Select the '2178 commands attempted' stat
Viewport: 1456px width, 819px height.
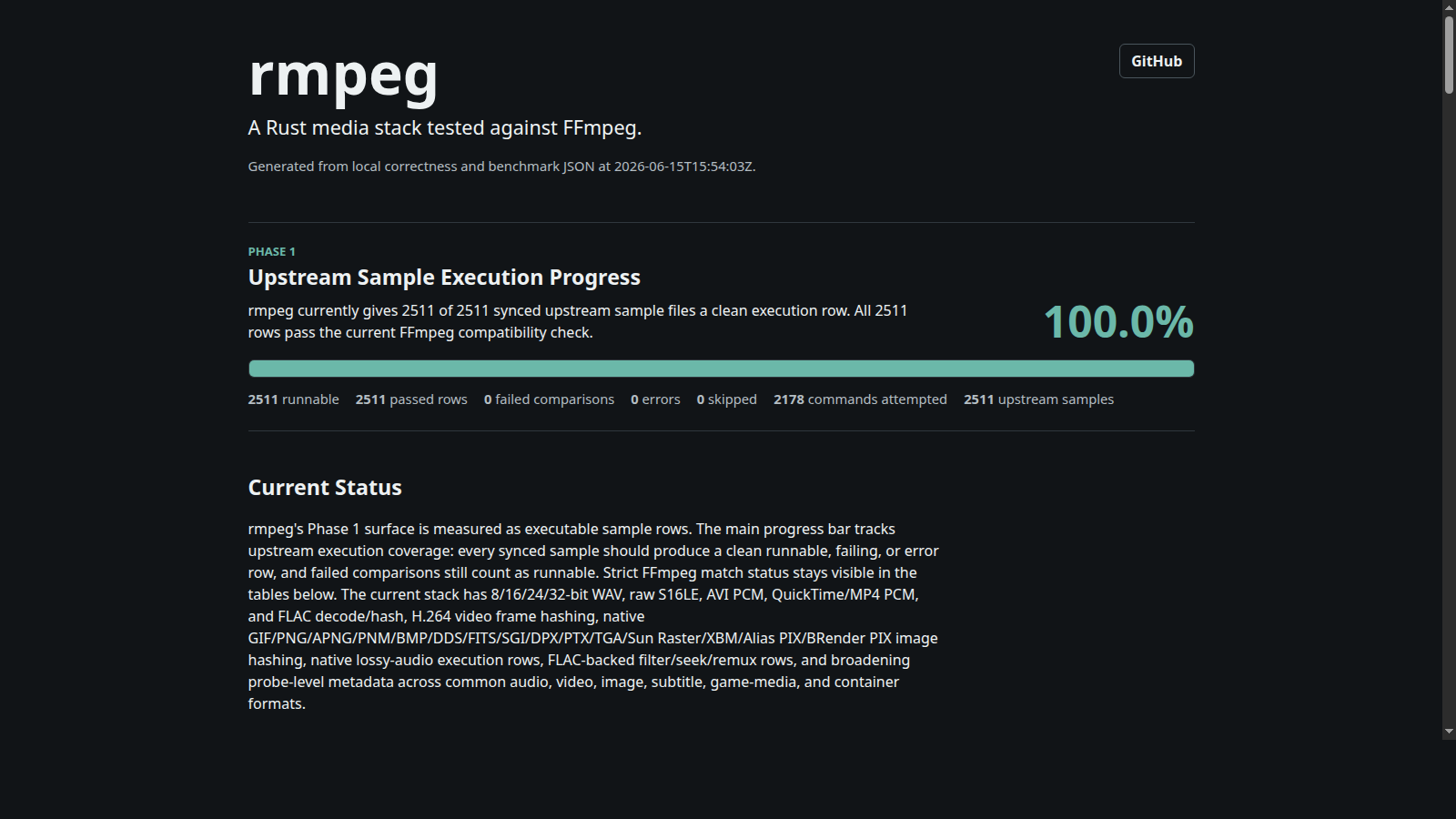pyautogui.click(x=860, y=399)
